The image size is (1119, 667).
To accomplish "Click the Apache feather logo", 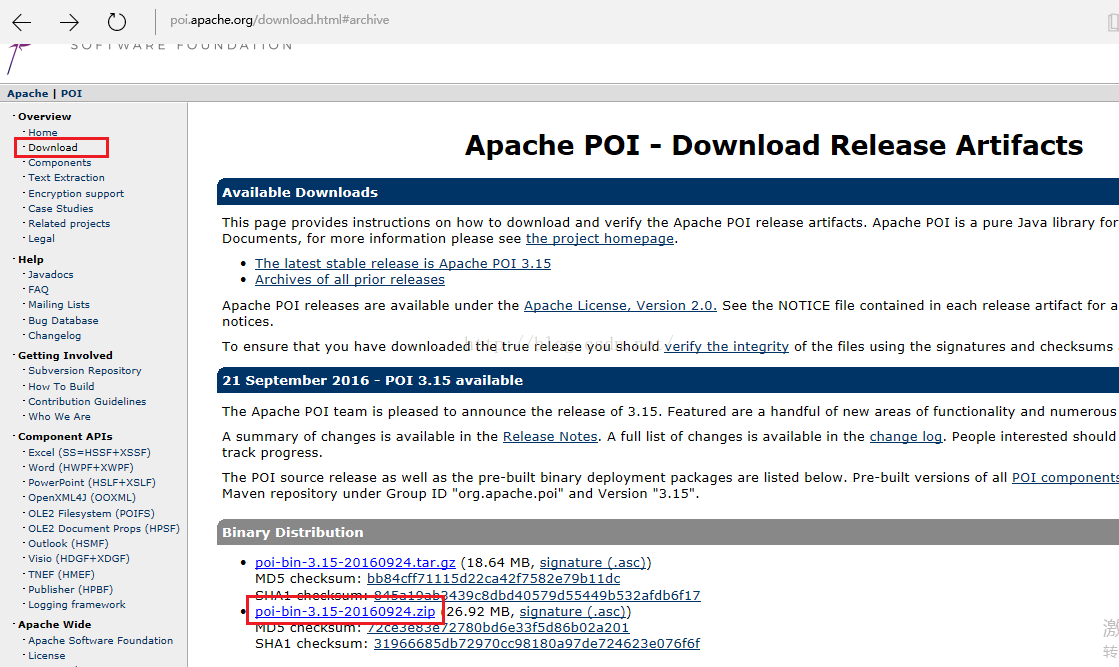I will coord(18,58).
